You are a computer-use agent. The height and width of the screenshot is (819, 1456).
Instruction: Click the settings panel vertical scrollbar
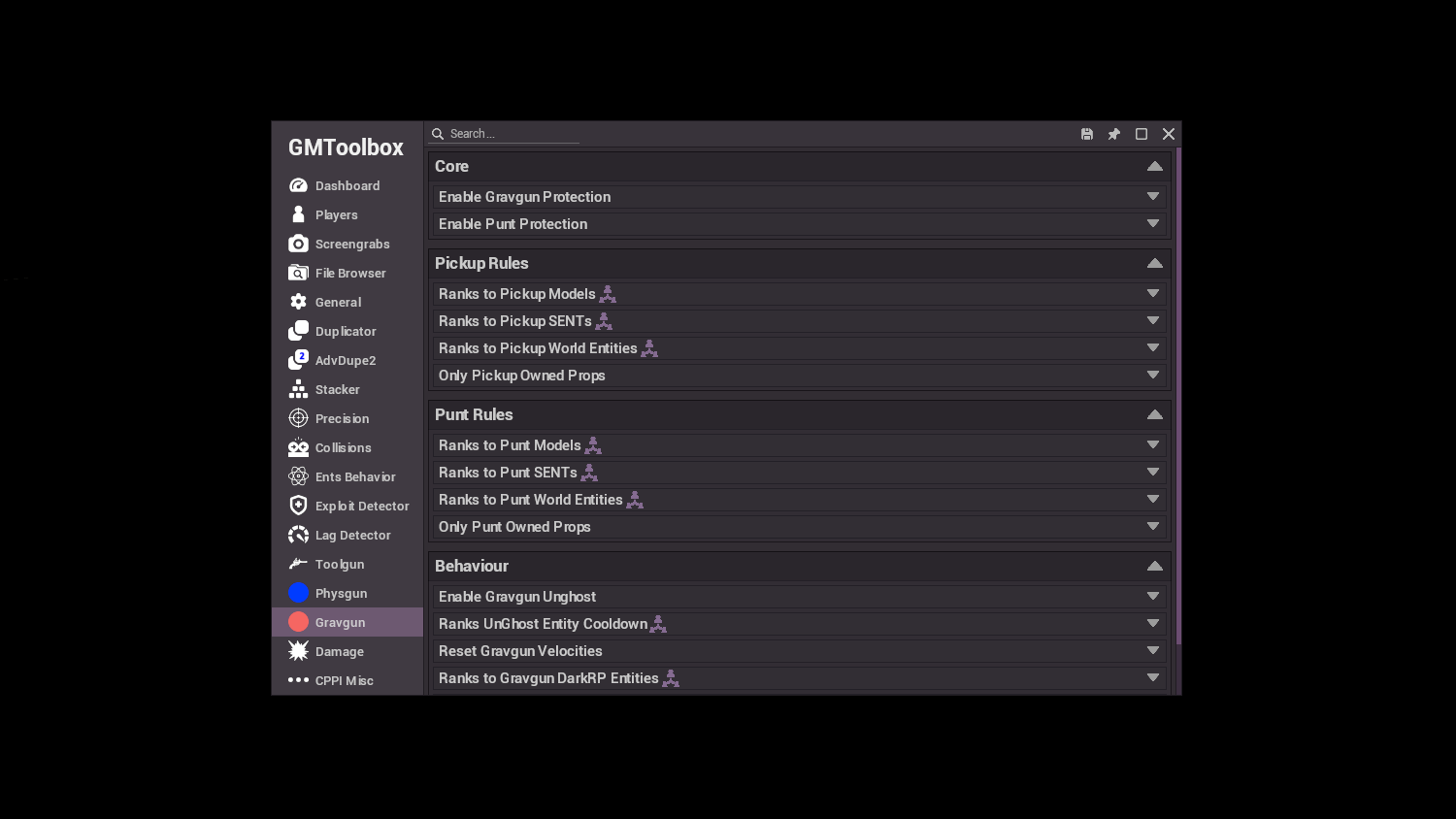(x=1178, y=396)
